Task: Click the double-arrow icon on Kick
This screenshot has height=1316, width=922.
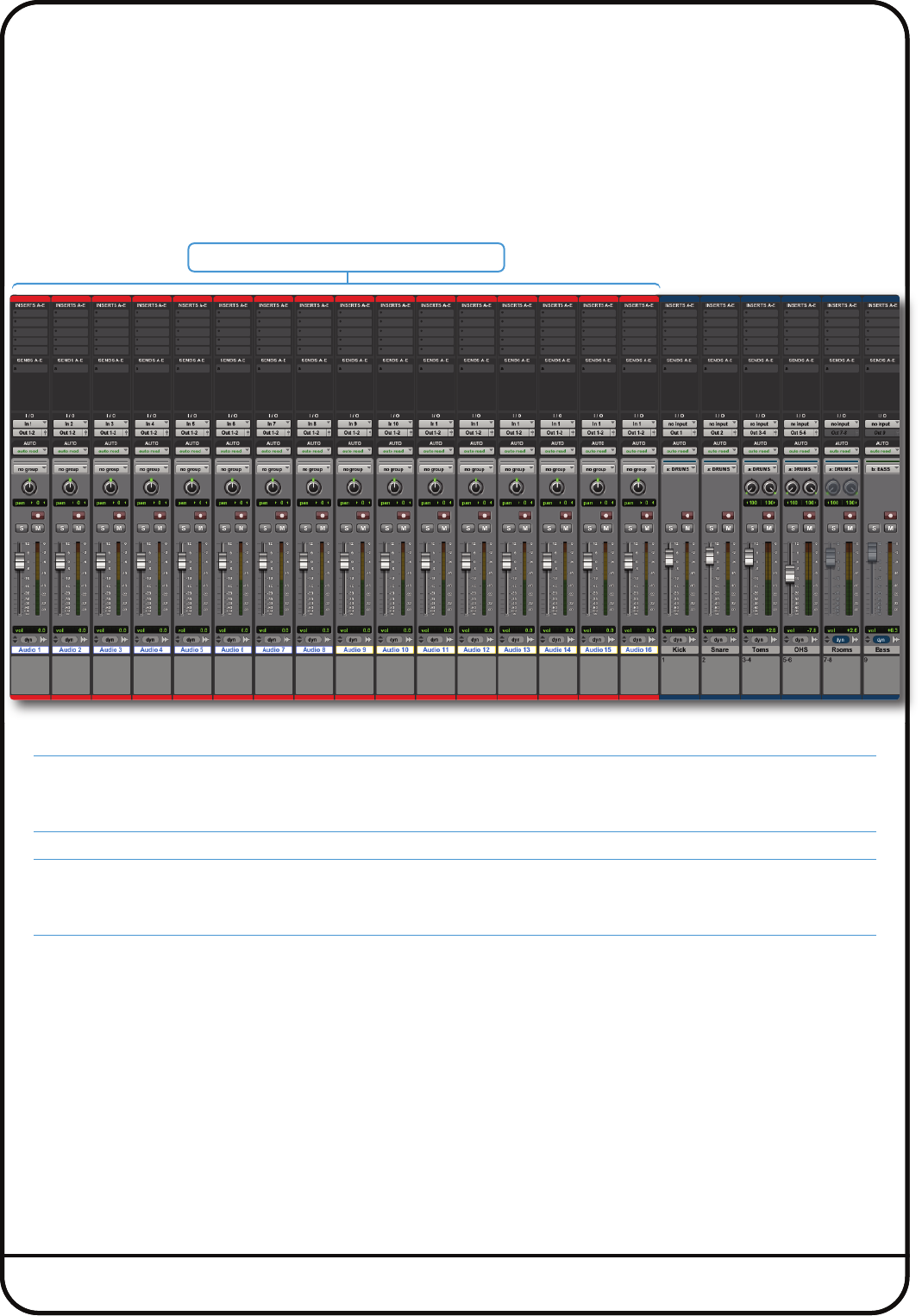Action: (x=693, y=640)
